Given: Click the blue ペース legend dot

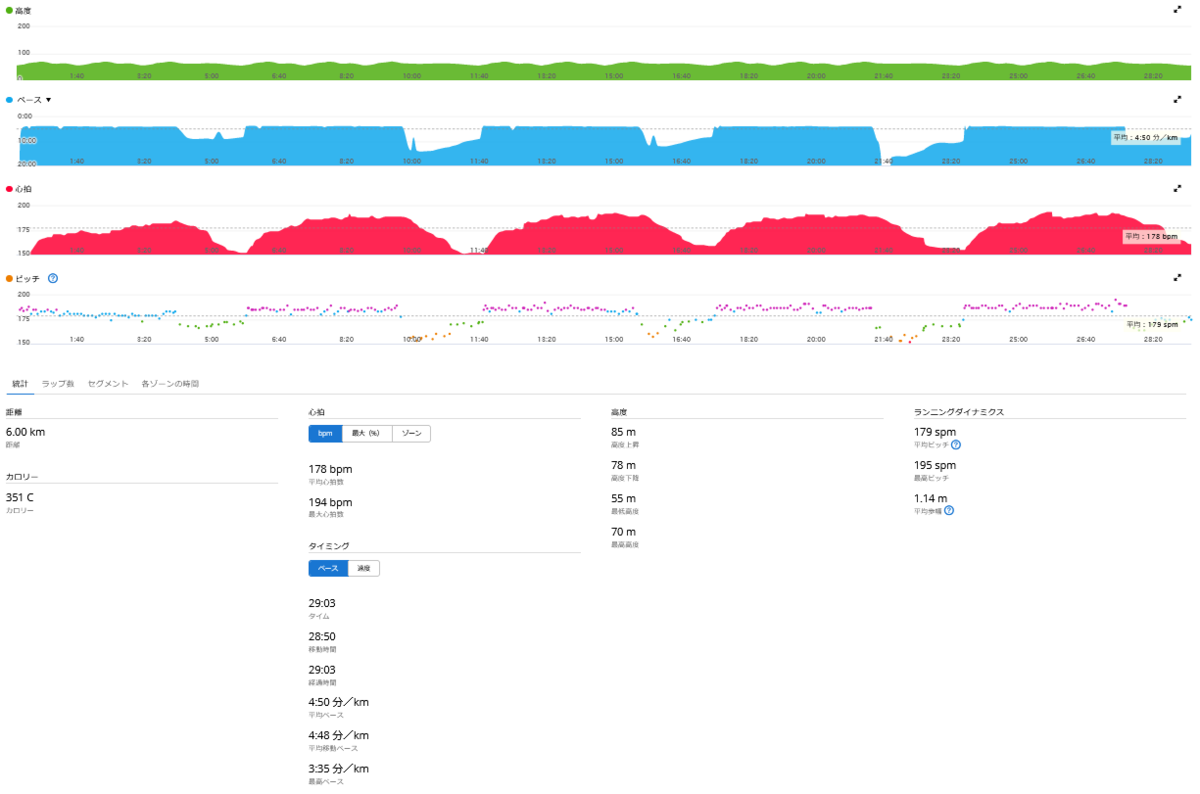Looking at the screenshot, I should [9, 100].
